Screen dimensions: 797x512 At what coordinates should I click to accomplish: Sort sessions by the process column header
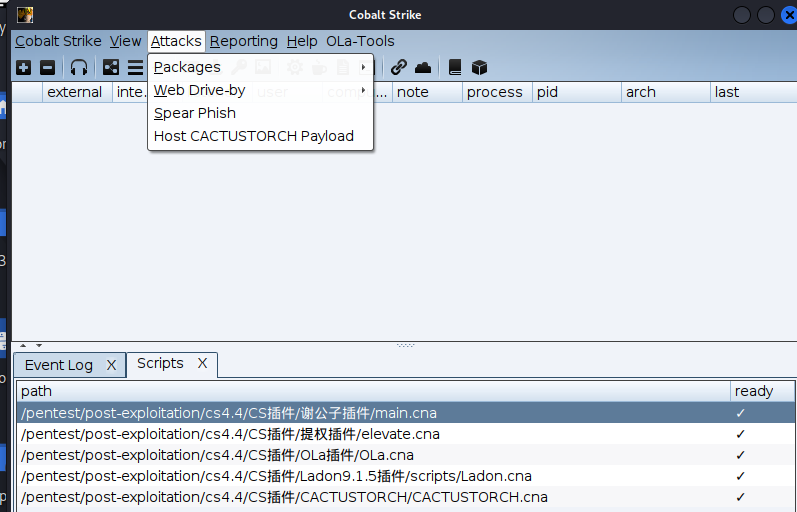tap(495, 92)
